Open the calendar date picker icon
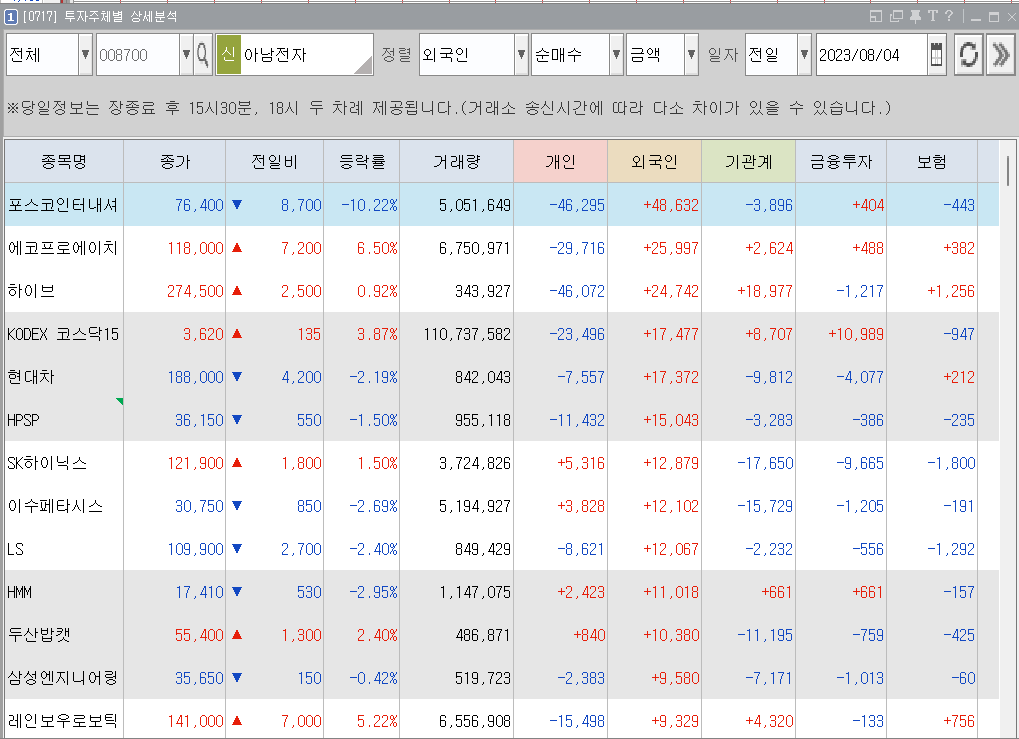 pos(936,55)
